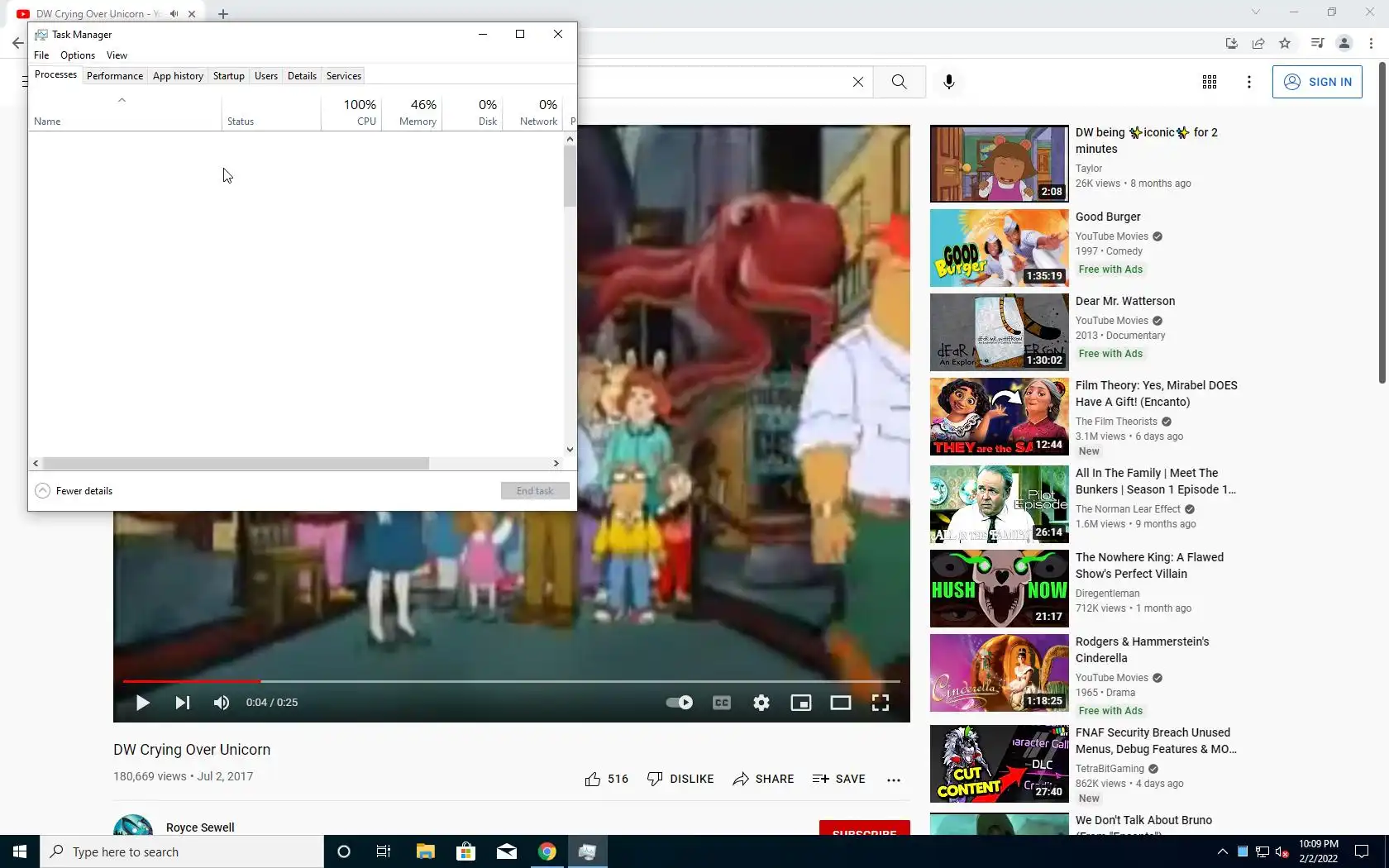Screen dimensions: 1389x868
Task: Sort processes by Disk column
Action: pyautogui.click(x=472, y=112)
